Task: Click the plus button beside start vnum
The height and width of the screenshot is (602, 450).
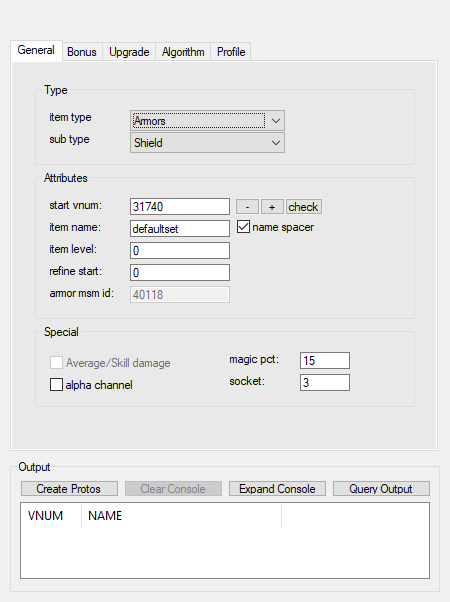Action: (x=272, y=207)
